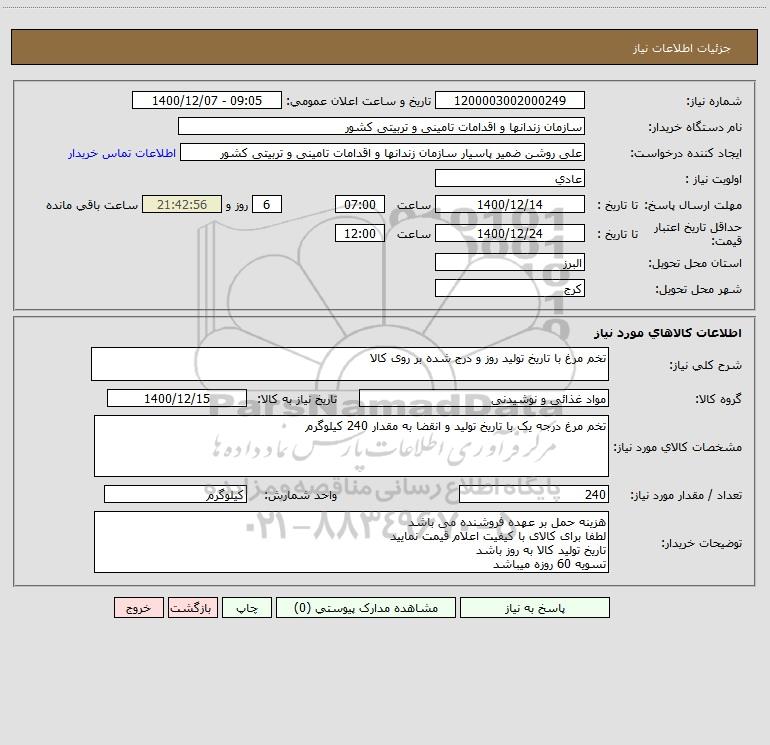Click response deadline date 1400/12/14
Screen dimensions: 770x745
coord(510,204)
